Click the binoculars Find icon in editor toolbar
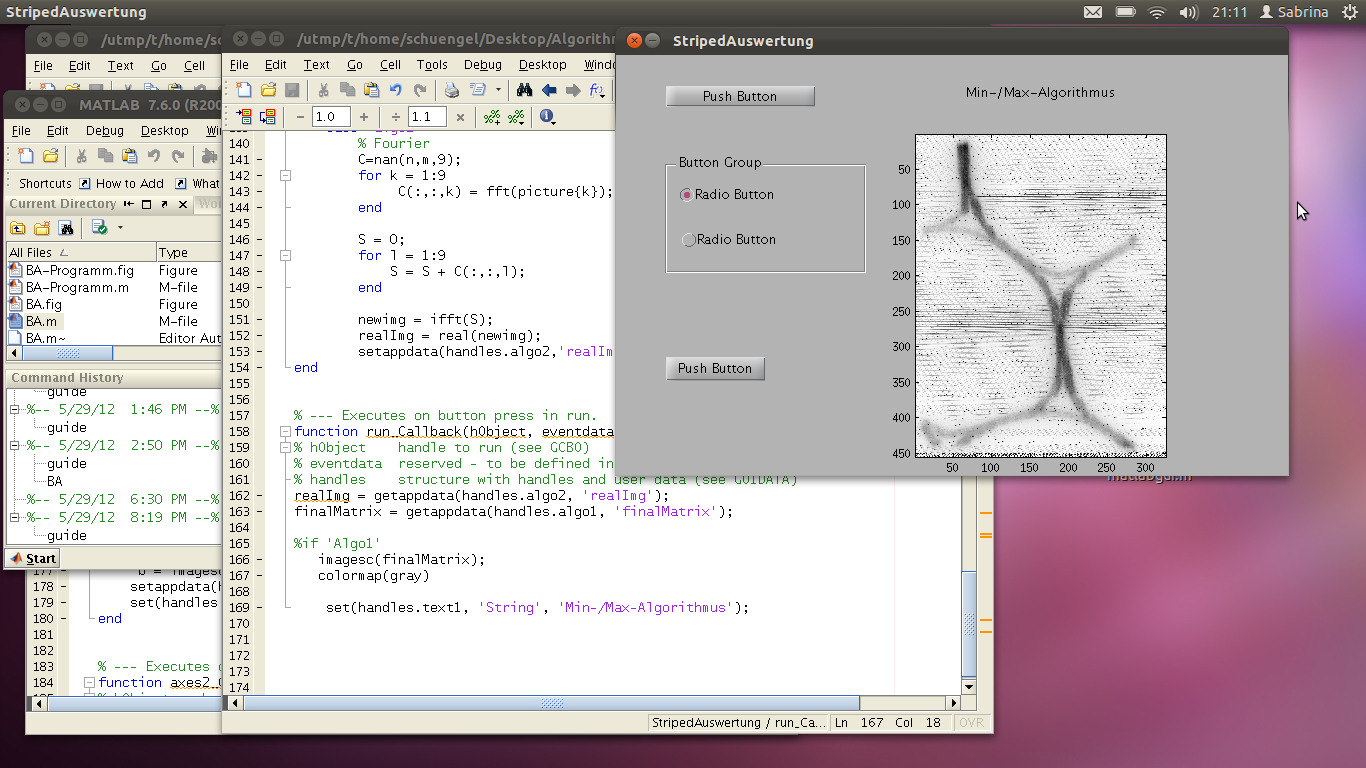The height and width of the screenshot is (768, 1366). (523, 90)
